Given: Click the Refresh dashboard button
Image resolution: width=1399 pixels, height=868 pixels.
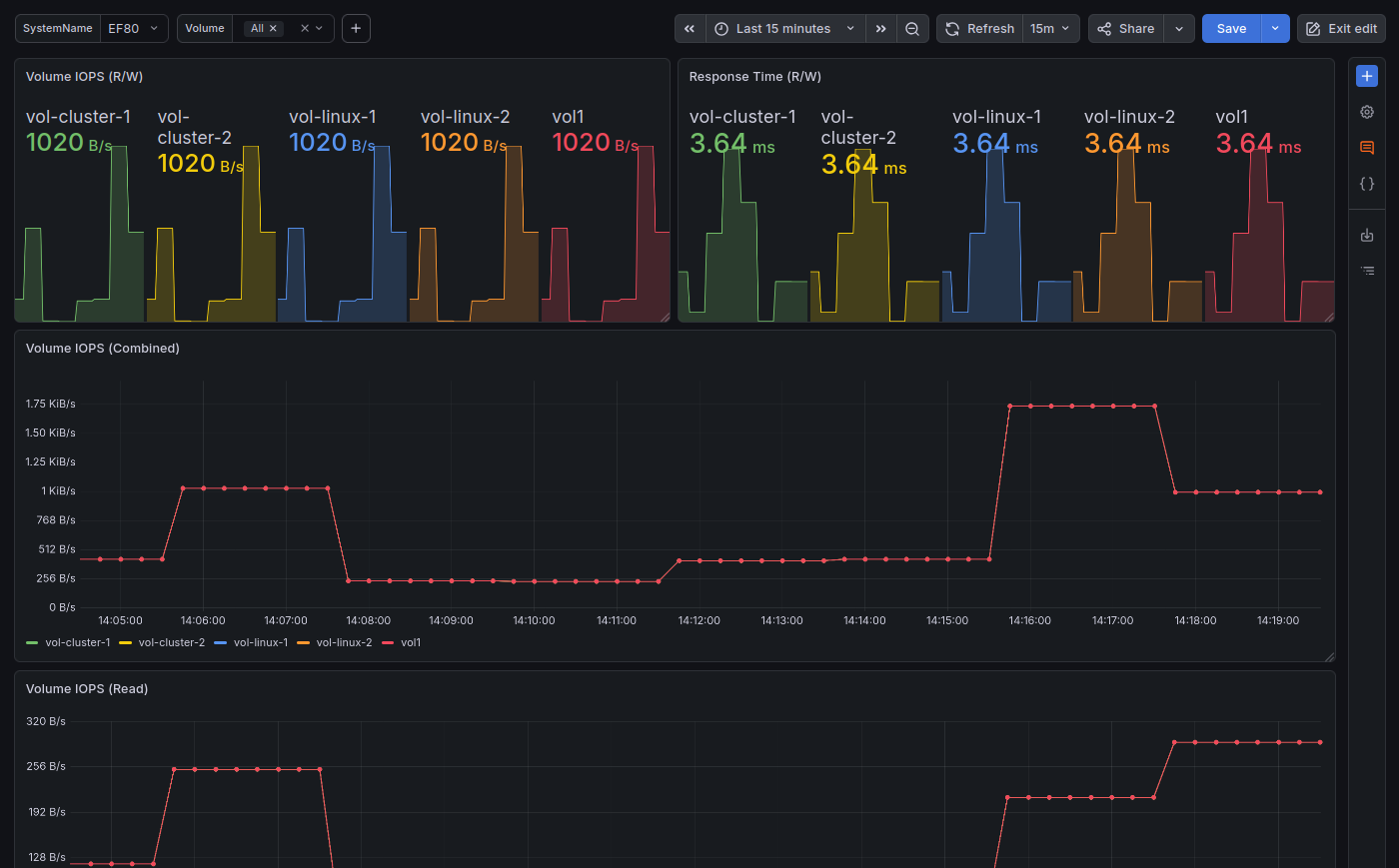Looking at the screenshot, I should point(979,29).
